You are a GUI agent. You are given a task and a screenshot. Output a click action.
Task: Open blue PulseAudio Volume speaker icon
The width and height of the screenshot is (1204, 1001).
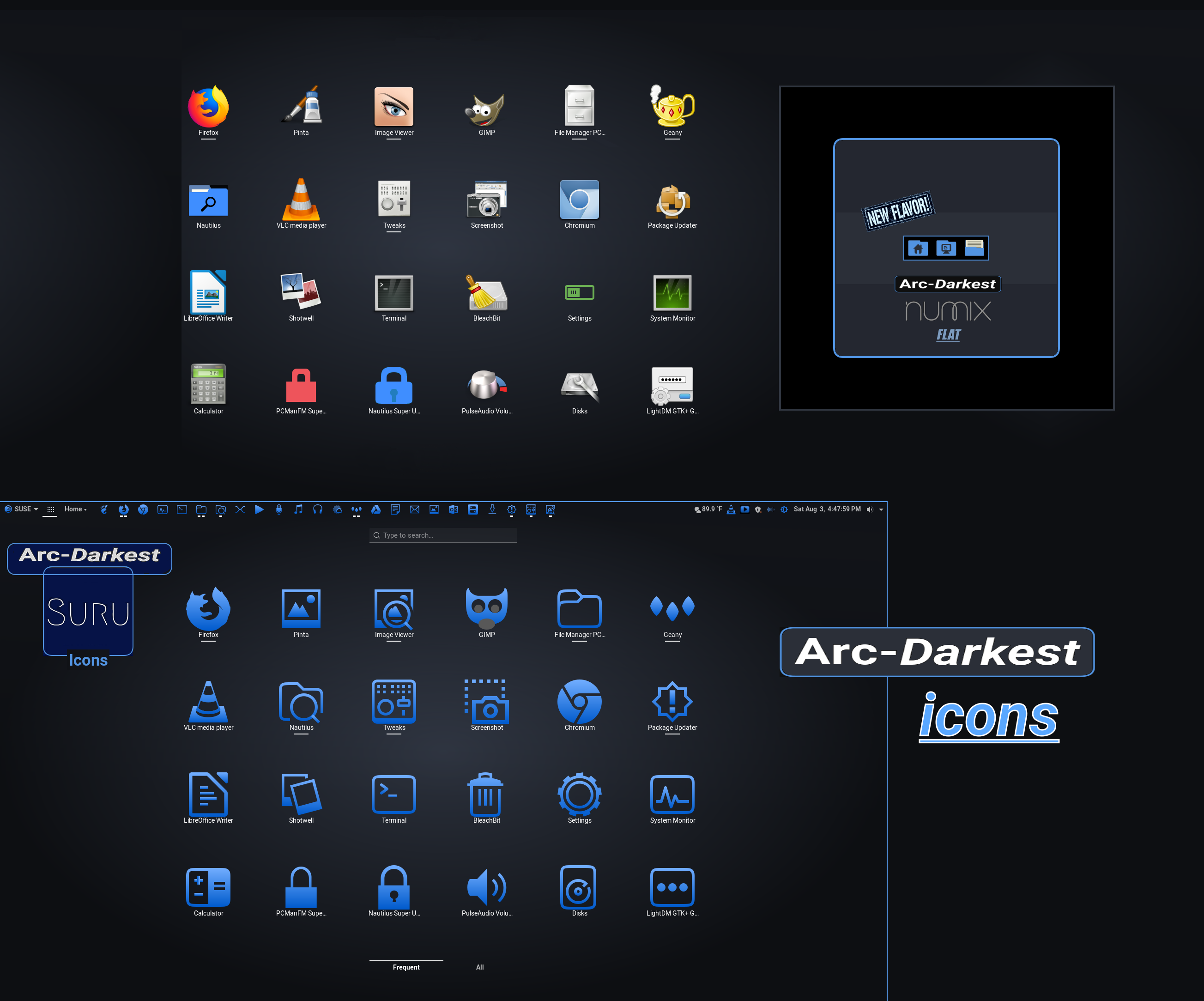tap(487, 887)
